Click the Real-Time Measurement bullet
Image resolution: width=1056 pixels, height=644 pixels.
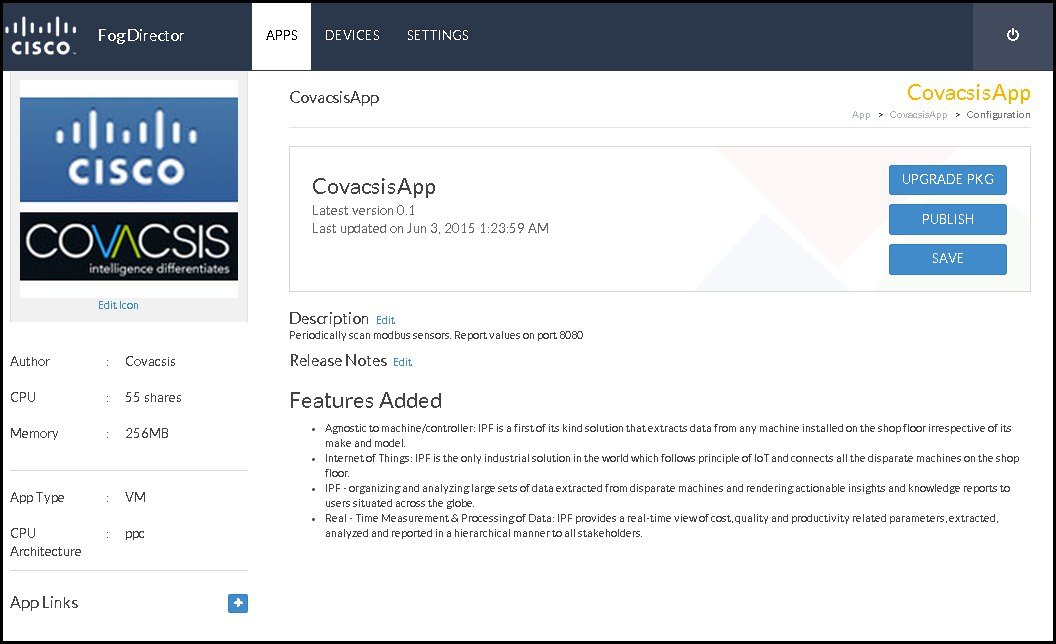(661, 526)
